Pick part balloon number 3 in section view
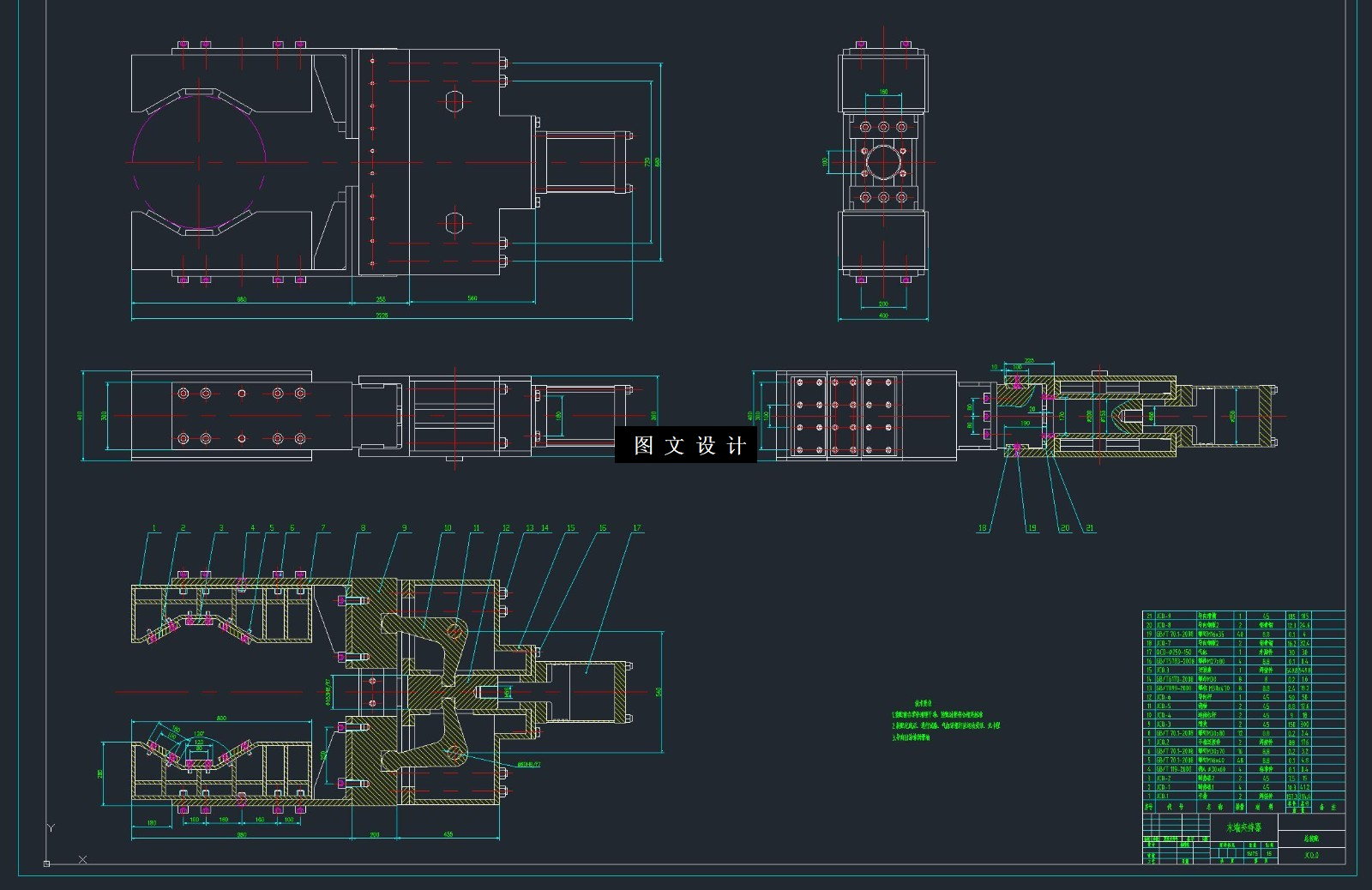Screen dimensions: 1372x890 tap(221, 528)
